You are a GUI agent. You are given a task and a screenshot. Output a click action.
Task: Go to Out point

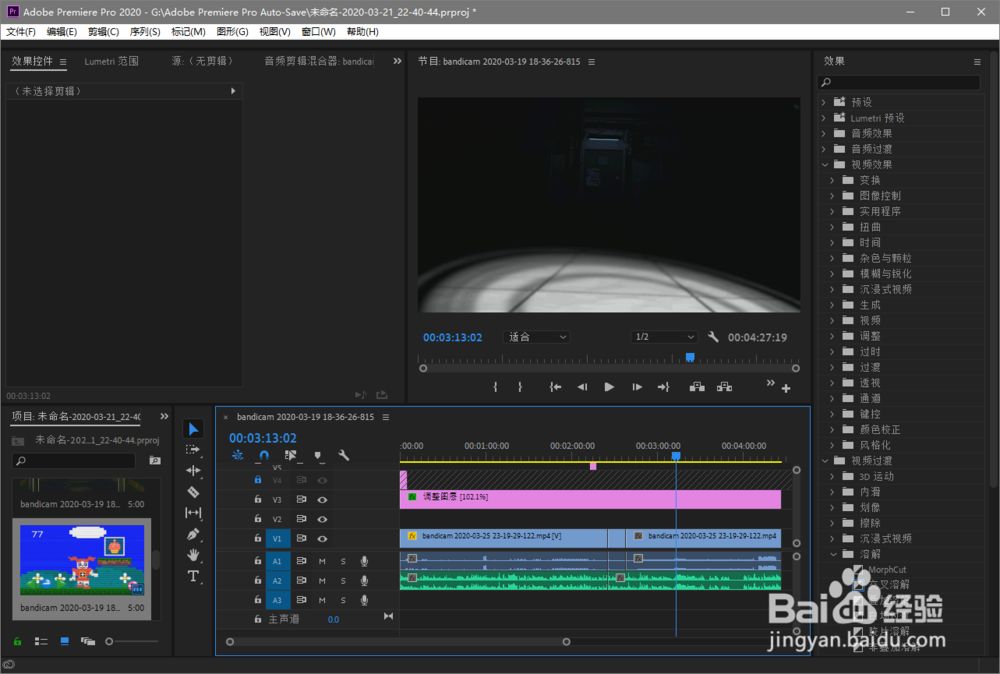[x=663, y=387]
